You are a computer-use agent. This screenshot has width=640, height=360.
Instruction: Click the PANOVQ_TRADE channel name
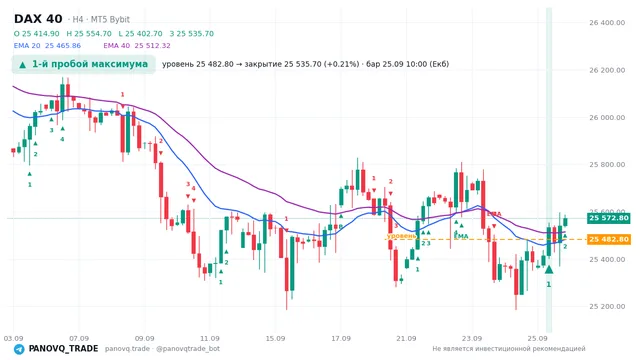click(63, 349)
